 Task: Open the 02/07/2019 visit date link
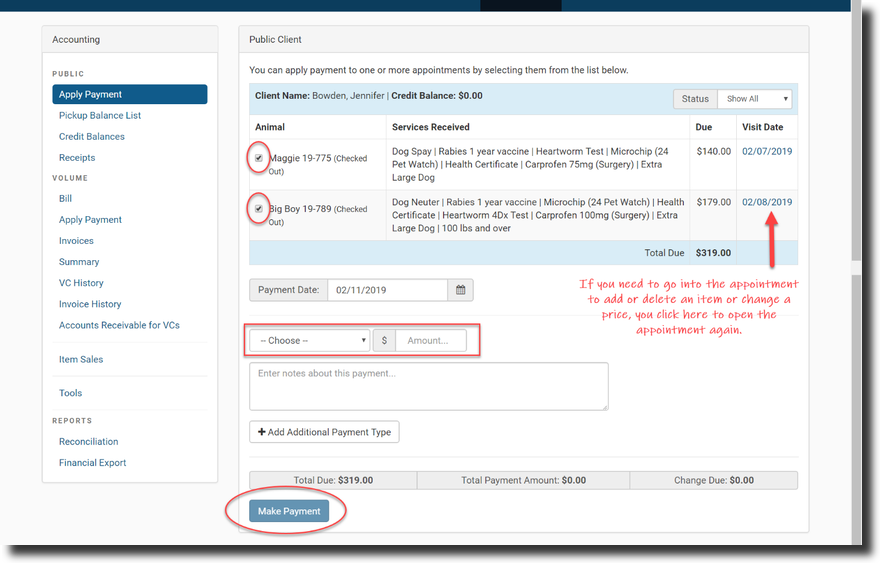click(767, 151)
